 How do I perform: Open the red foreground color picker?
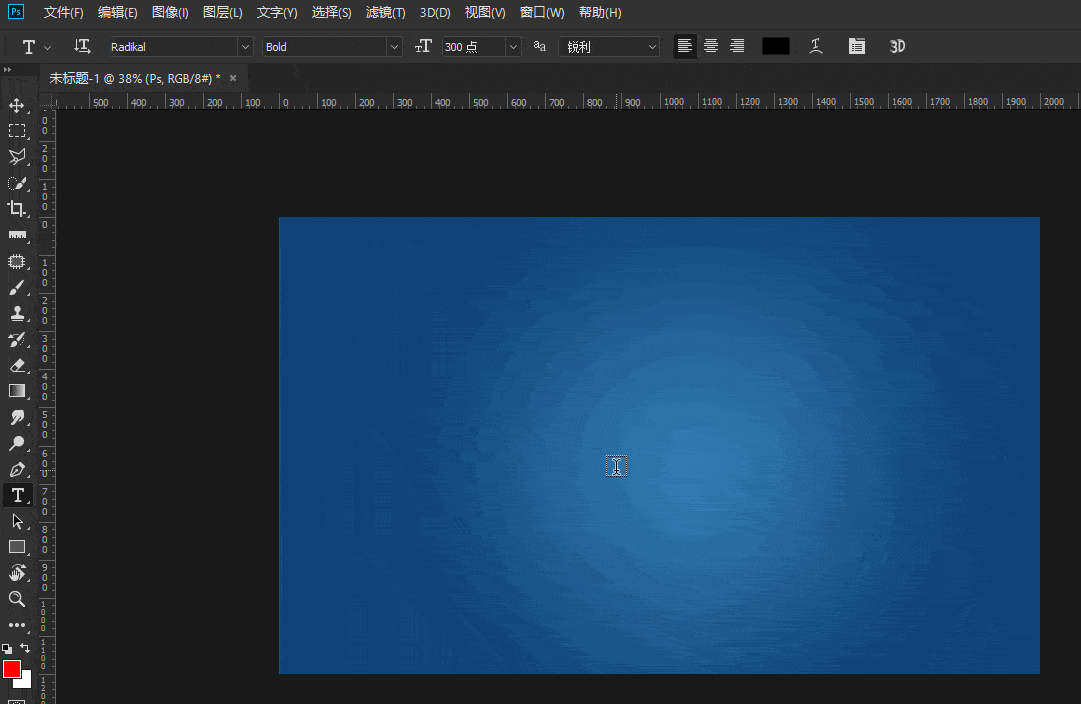[11, 669]
